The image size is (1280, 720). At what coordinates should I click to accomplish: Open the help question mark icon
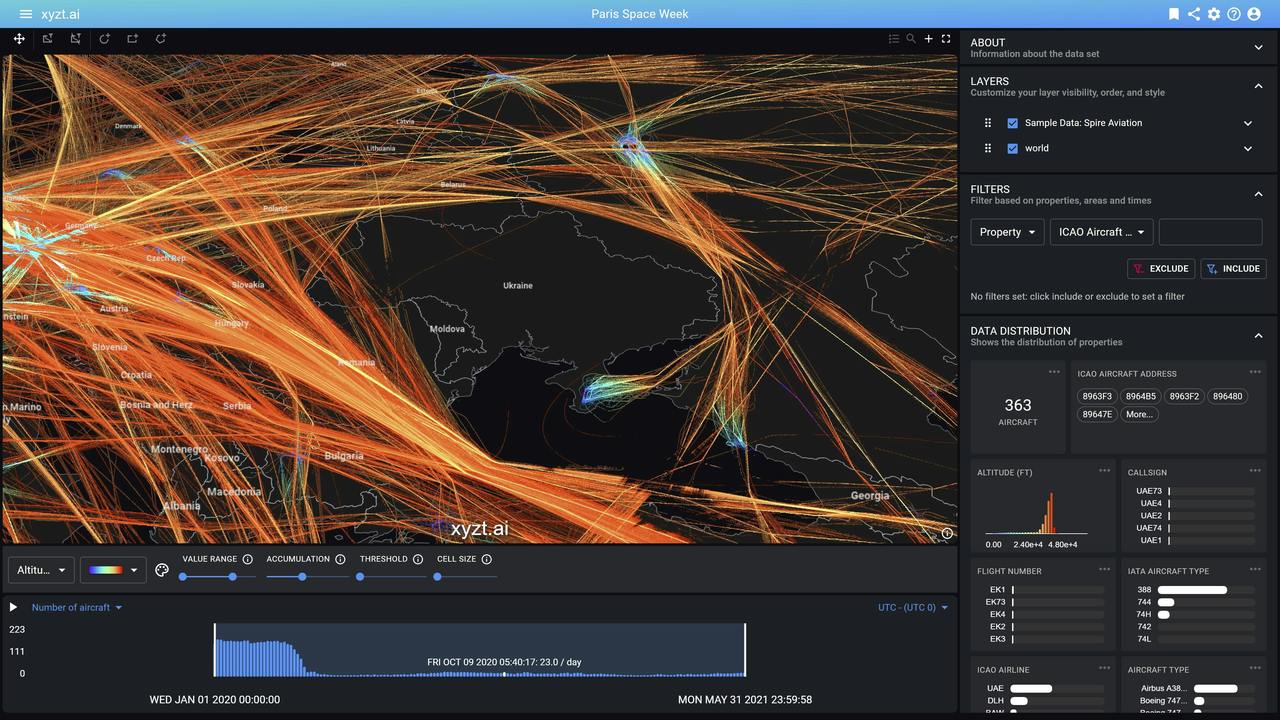pyautogui.click(x=1234, y=14)
